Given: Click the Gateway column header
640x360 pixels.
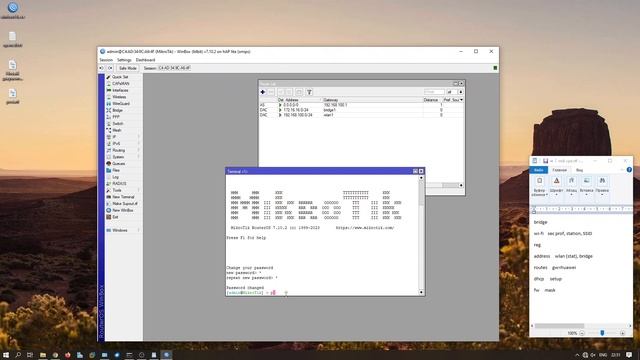Looking at the screenshot, I should pos(372,100).
